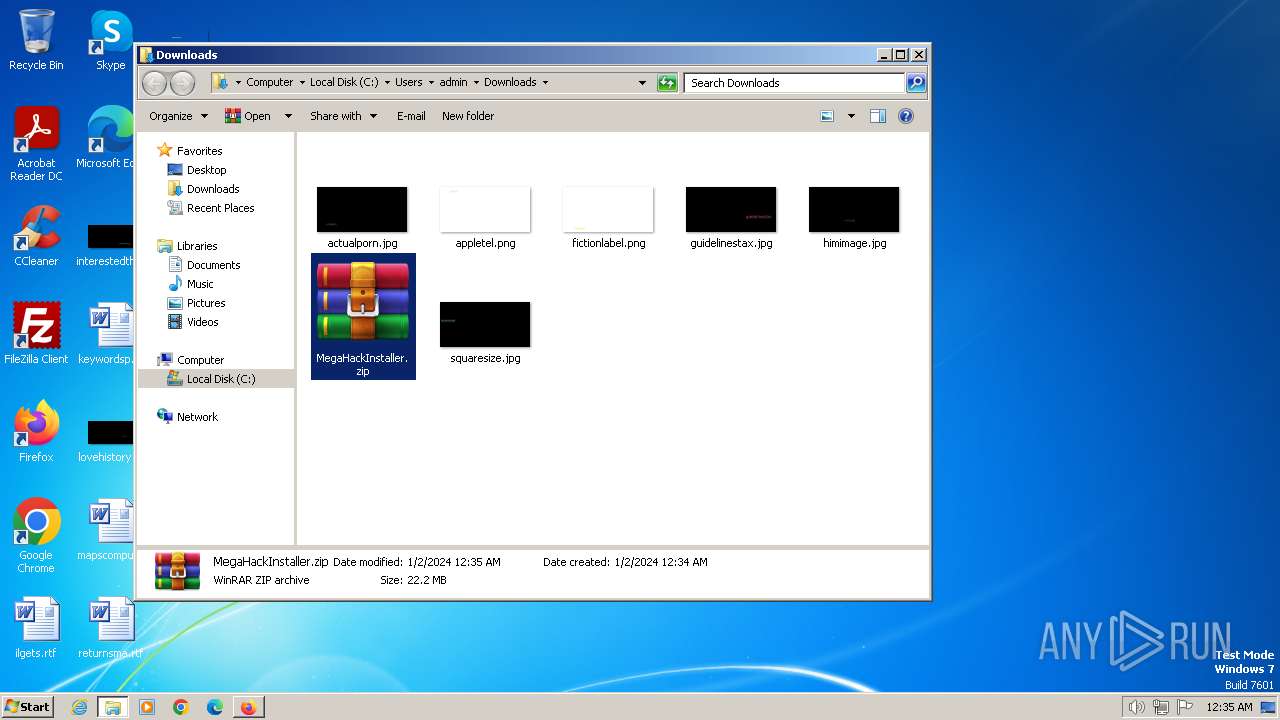Screen dimensions: 1280x720
Task: Open Explorer help question mark
Action: click(905, 116)
